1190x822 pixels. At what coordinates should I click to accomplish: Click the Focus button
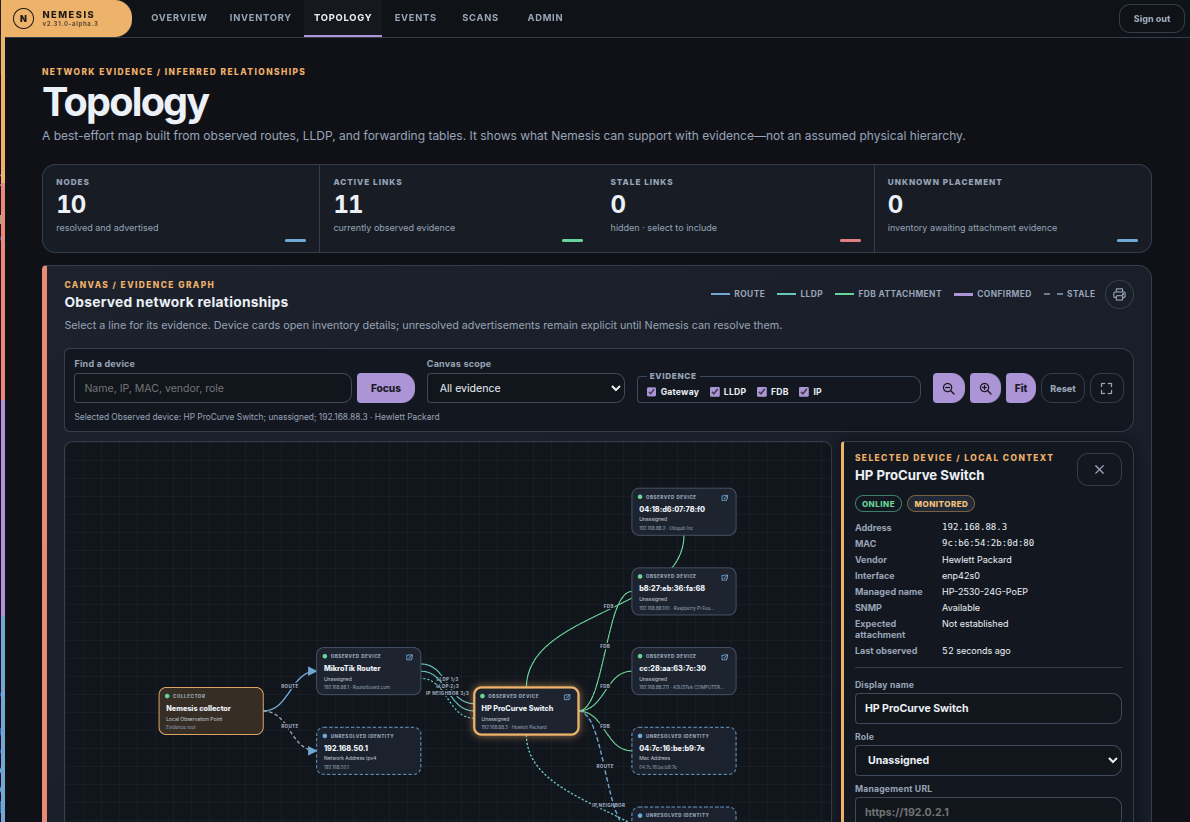click(x=386, y=388)
